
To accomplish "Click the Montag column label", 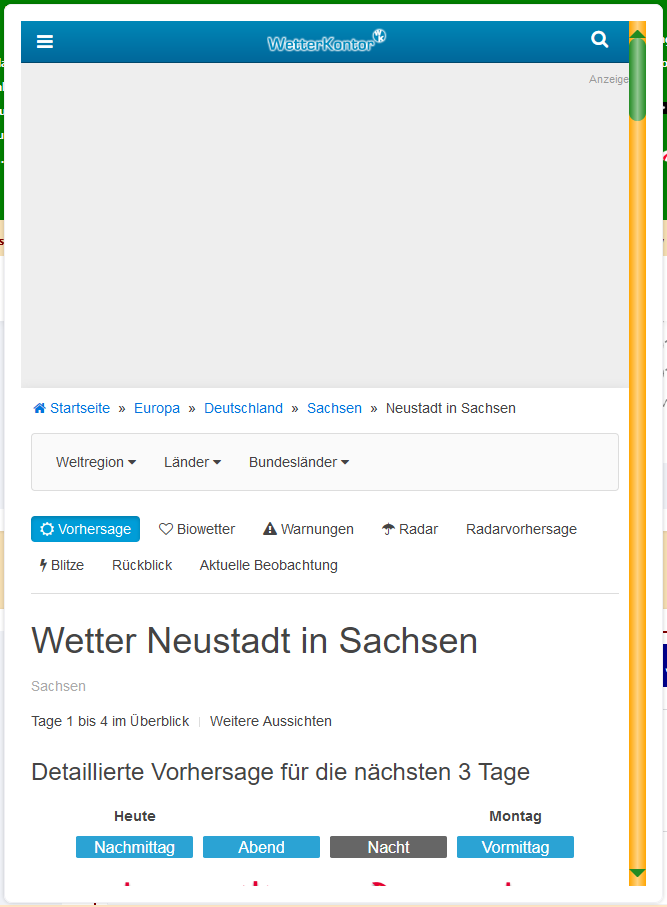I will click(515, 816).
